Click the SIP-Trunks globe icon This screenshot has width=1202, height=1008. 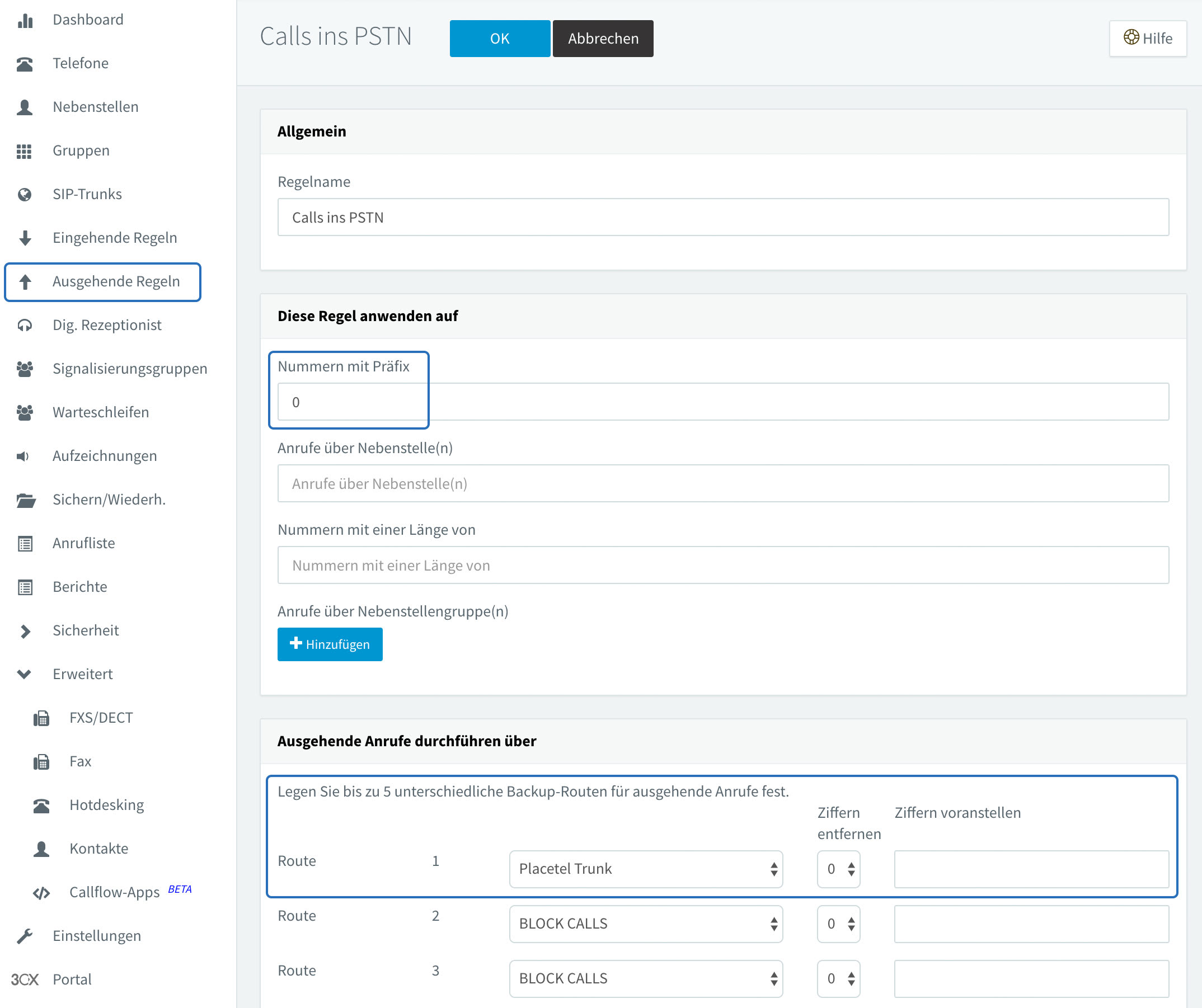[25, 195]
